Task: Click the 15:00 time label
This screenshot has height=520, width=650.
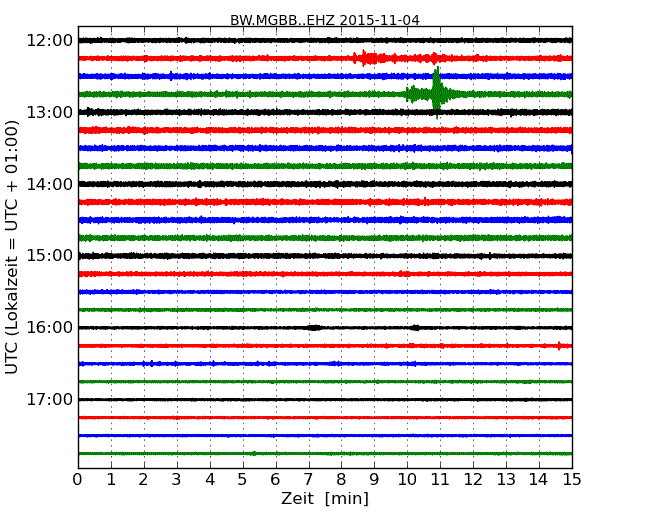Action: tap(49, 256)
